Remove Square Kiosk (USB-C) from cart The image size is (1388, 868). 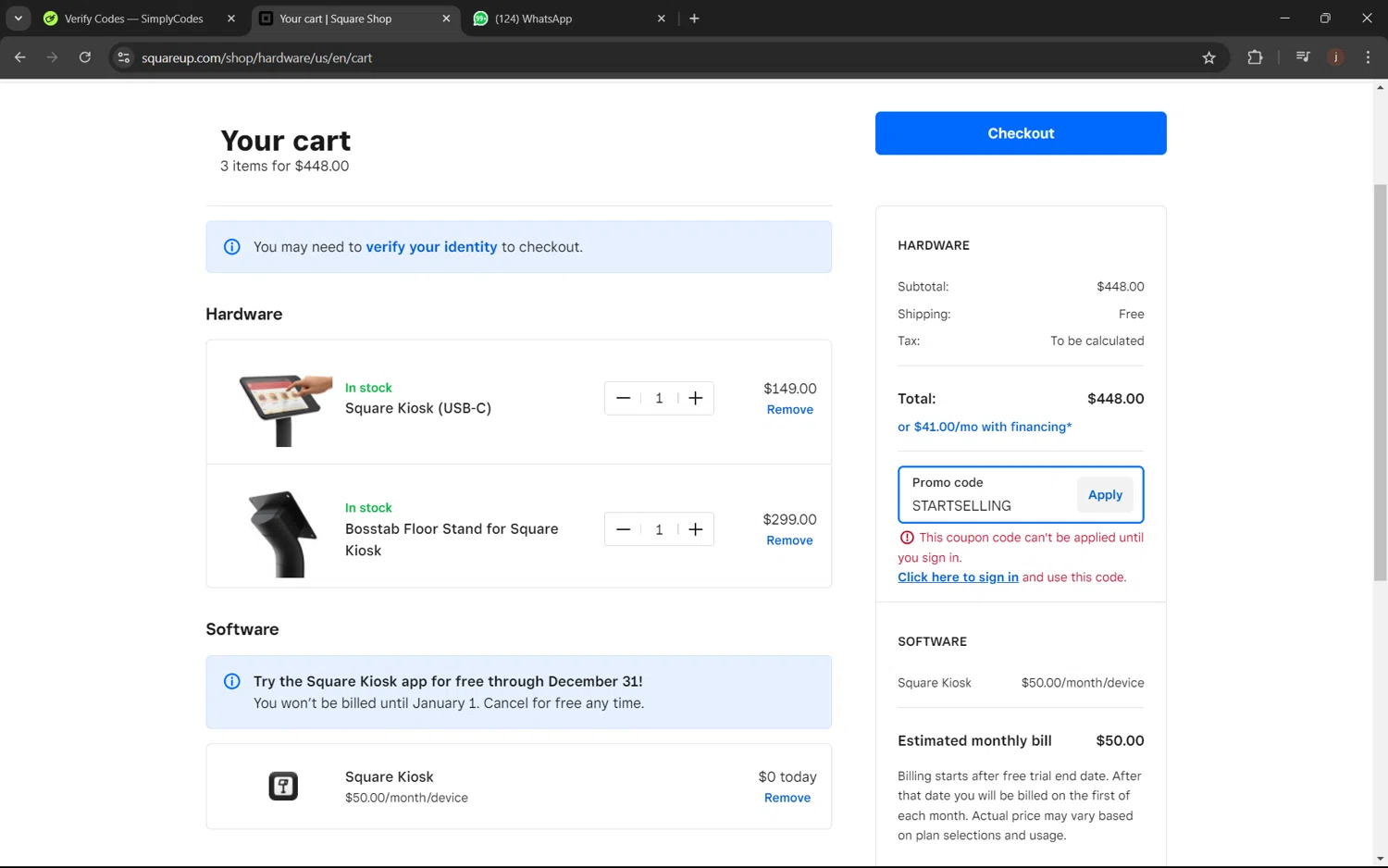pos(789,410)
